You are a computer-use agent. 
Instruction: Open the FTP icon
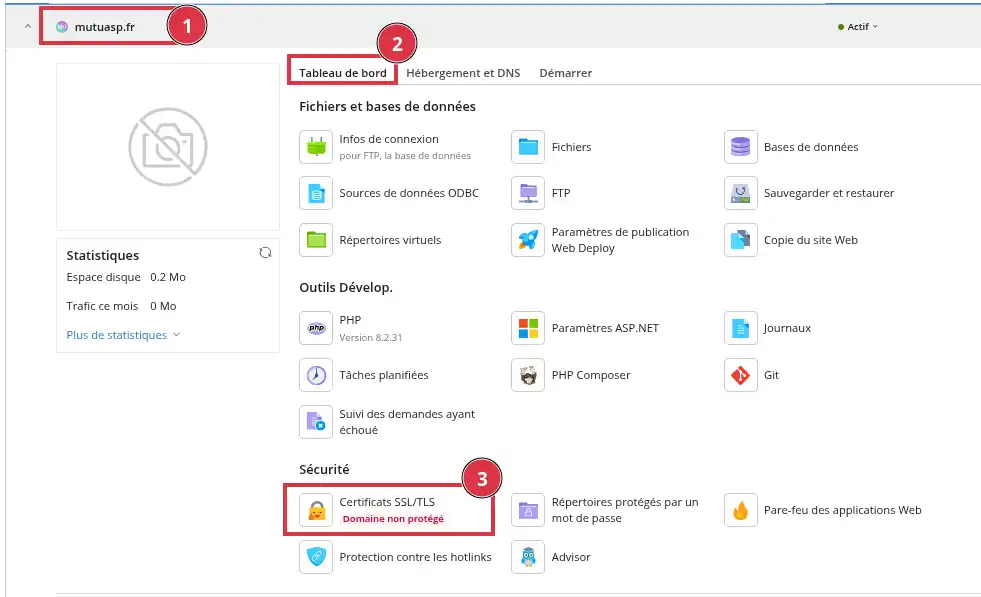coord(528,193)
